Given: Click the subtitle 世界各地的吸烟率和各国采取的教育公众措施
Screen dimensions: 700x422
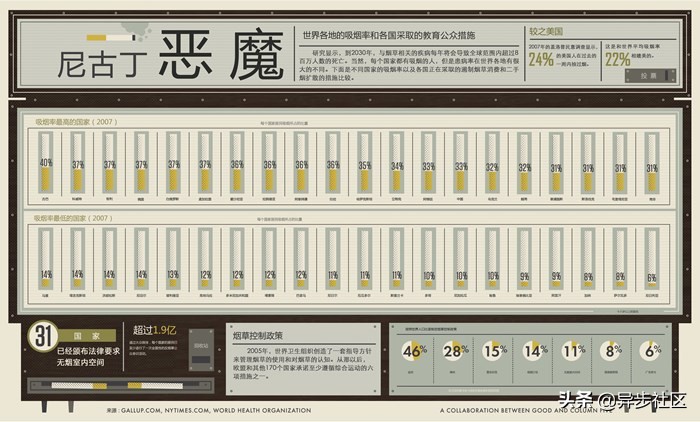Looking at the screenshot, I should (389, 35).
